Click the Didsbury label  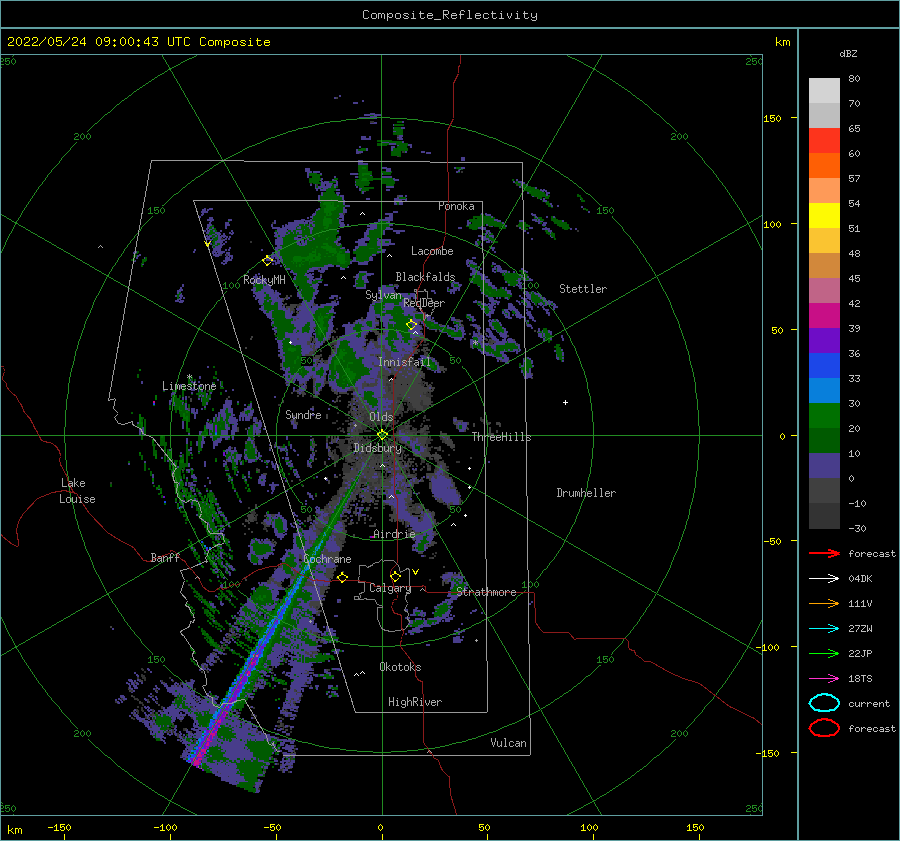[x=377, y=448]
